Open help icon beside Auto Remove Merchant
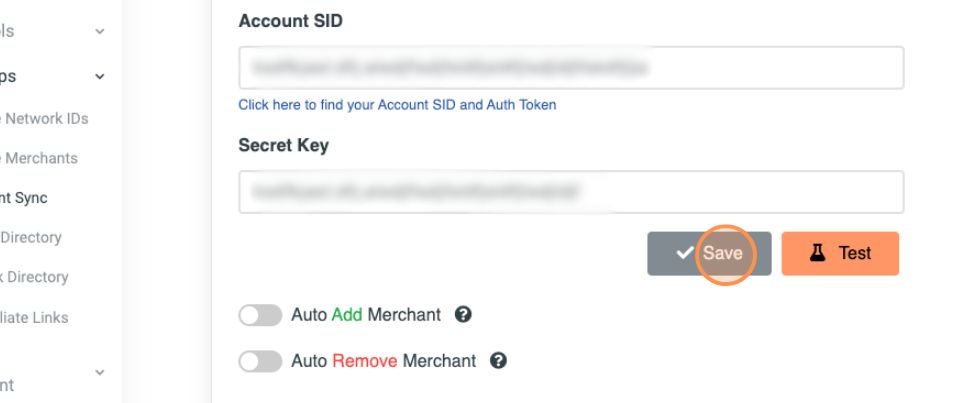This screenshot has height=403, width=970. (x=498, y=361)
